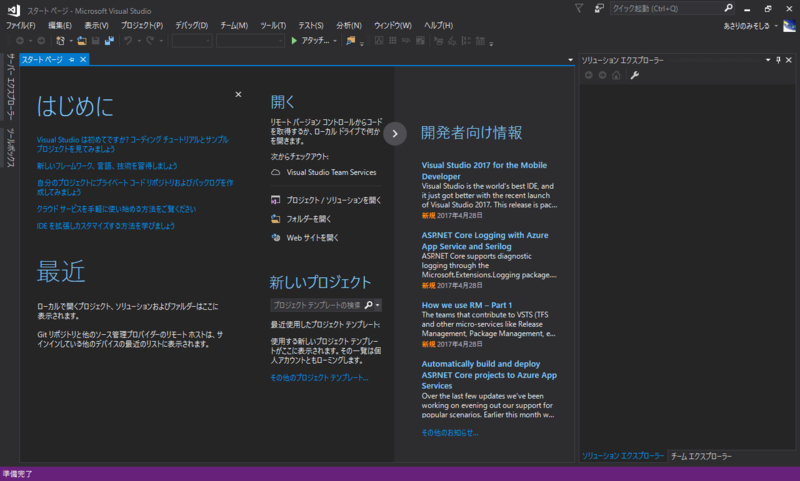Click the Open File folder toolbar icon
The image size is (800, 481).
coord(82,40)
